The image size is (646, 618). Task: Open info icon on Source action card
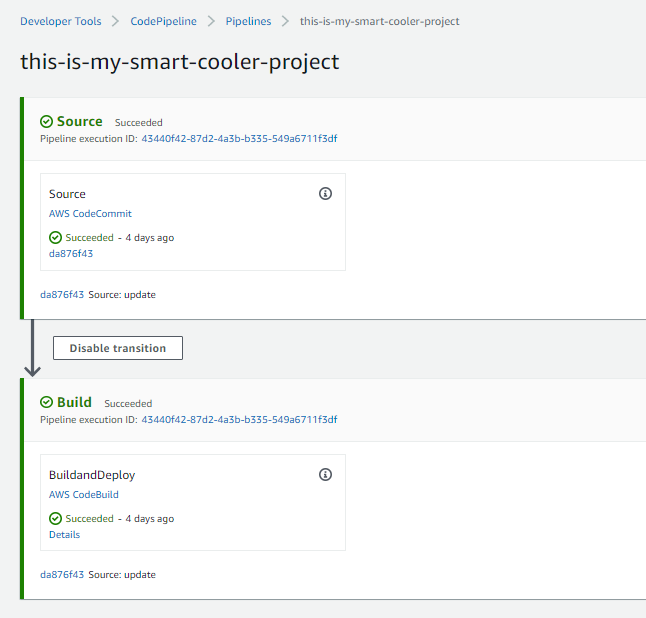click(325, 193)
